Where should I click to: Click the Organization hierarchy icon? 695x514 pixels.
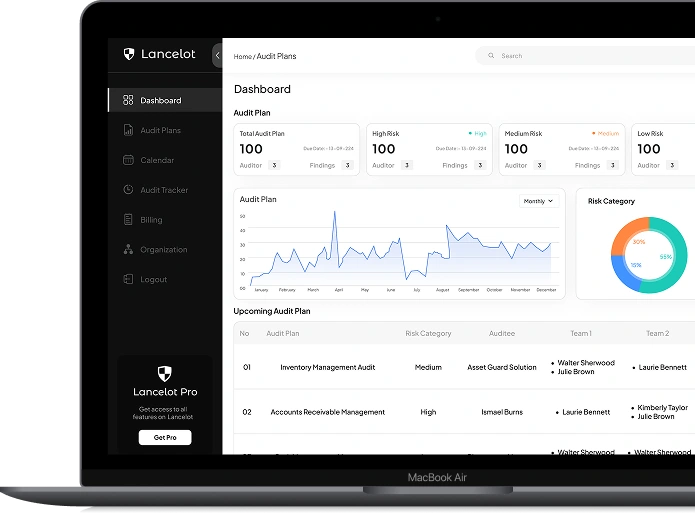click(x=128, y=250)
